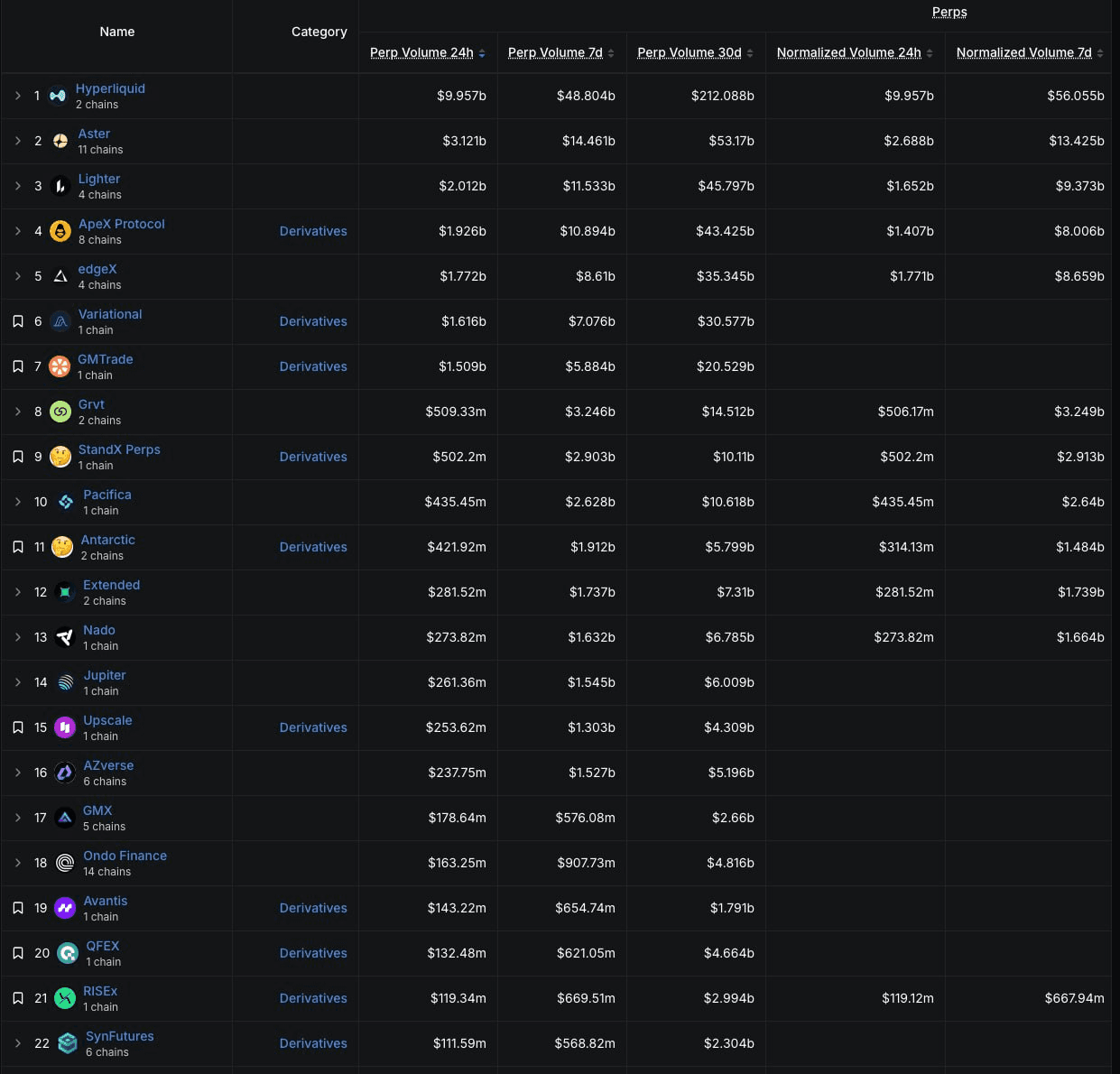Expand the ApeX Protocol row
This screenshot has width=1120, height=1074.
pyautogui.click(x=17, y=231)
